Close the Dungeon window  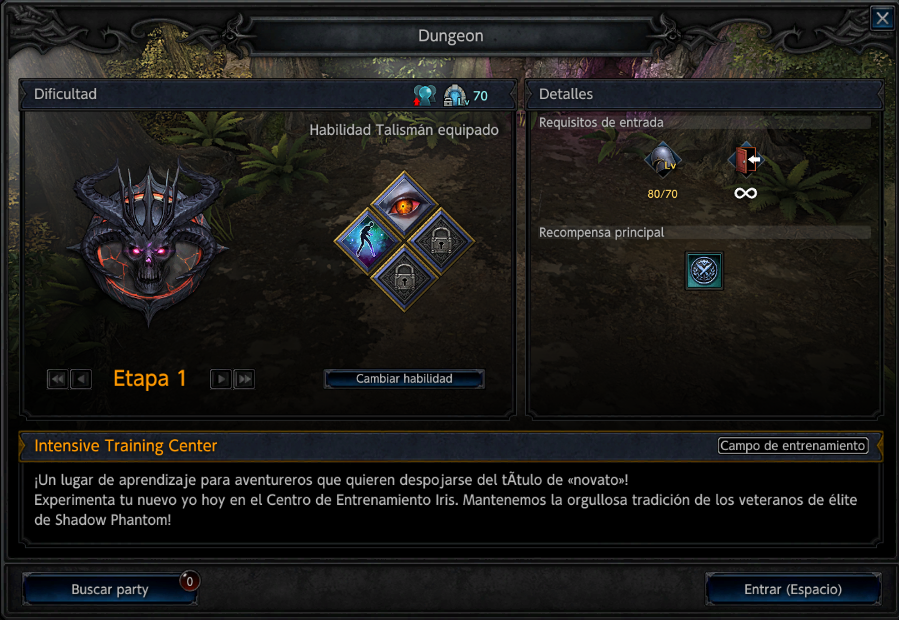(x=882, y=18)
